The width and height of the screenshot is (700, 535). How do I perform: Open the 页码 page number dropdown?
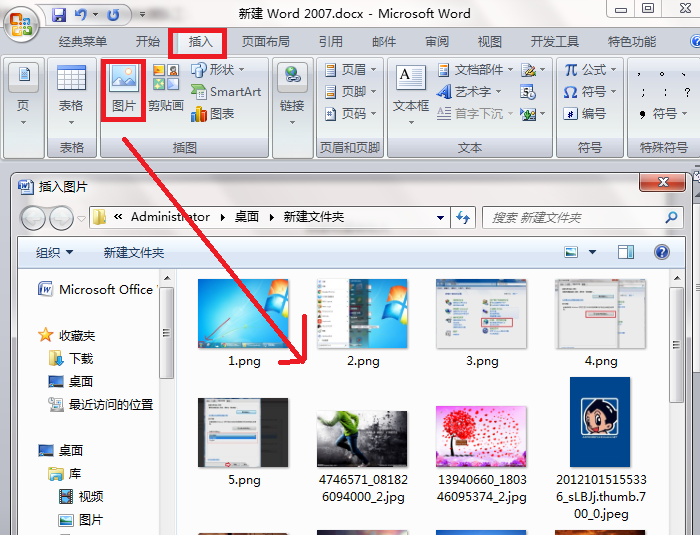coord(350,114)
